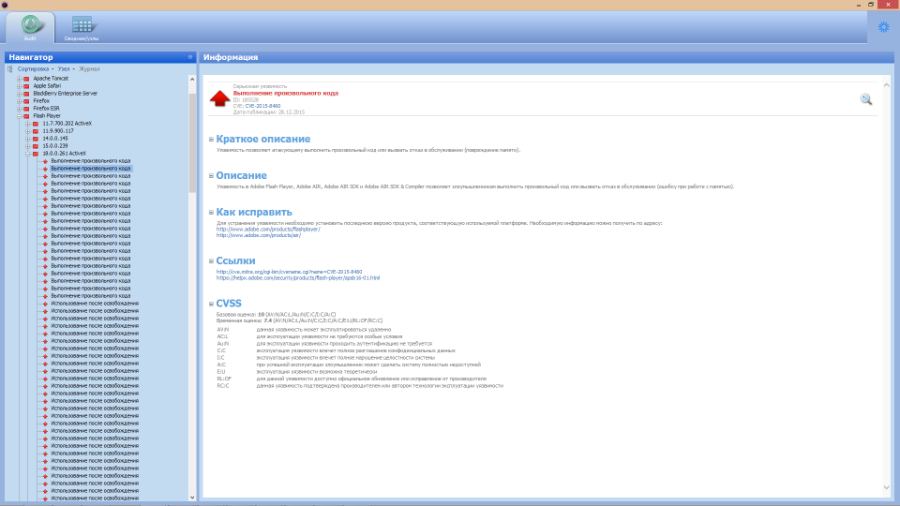Click the red icon beside Flash Player

[x=26, y=116]
